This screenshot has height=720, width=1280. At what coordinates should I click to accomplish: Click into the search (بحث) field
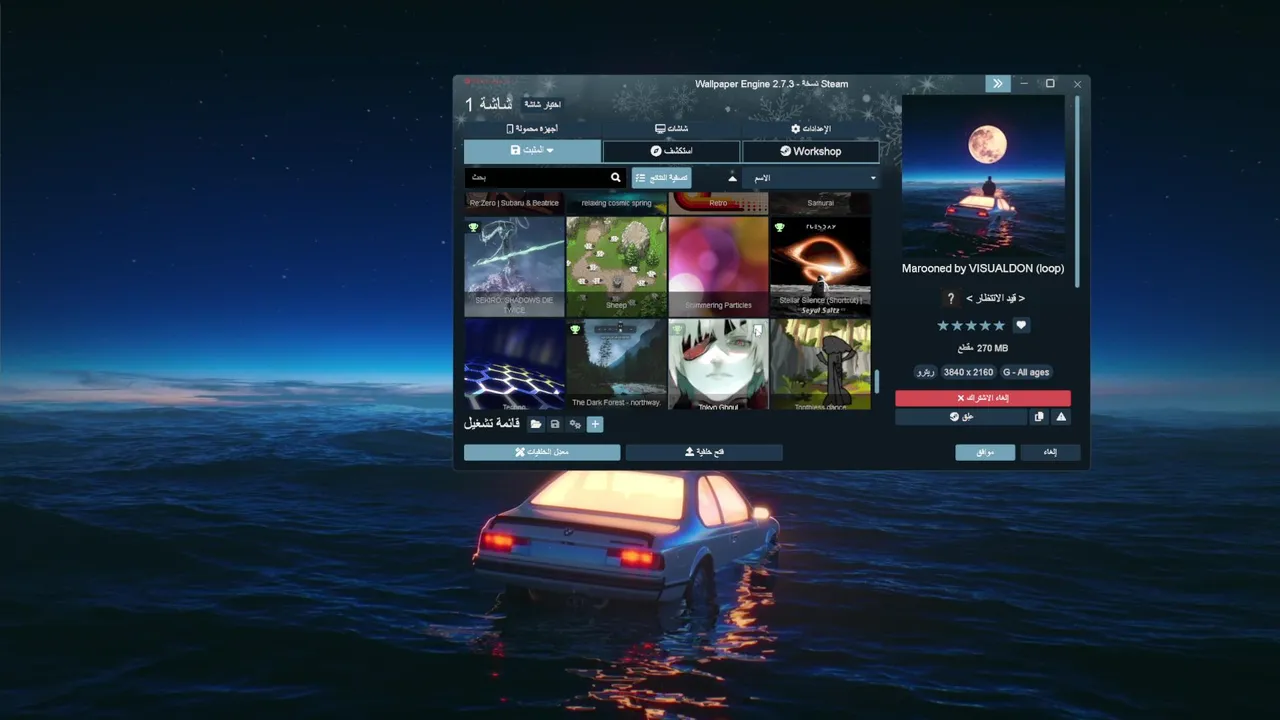coord(535,178)
